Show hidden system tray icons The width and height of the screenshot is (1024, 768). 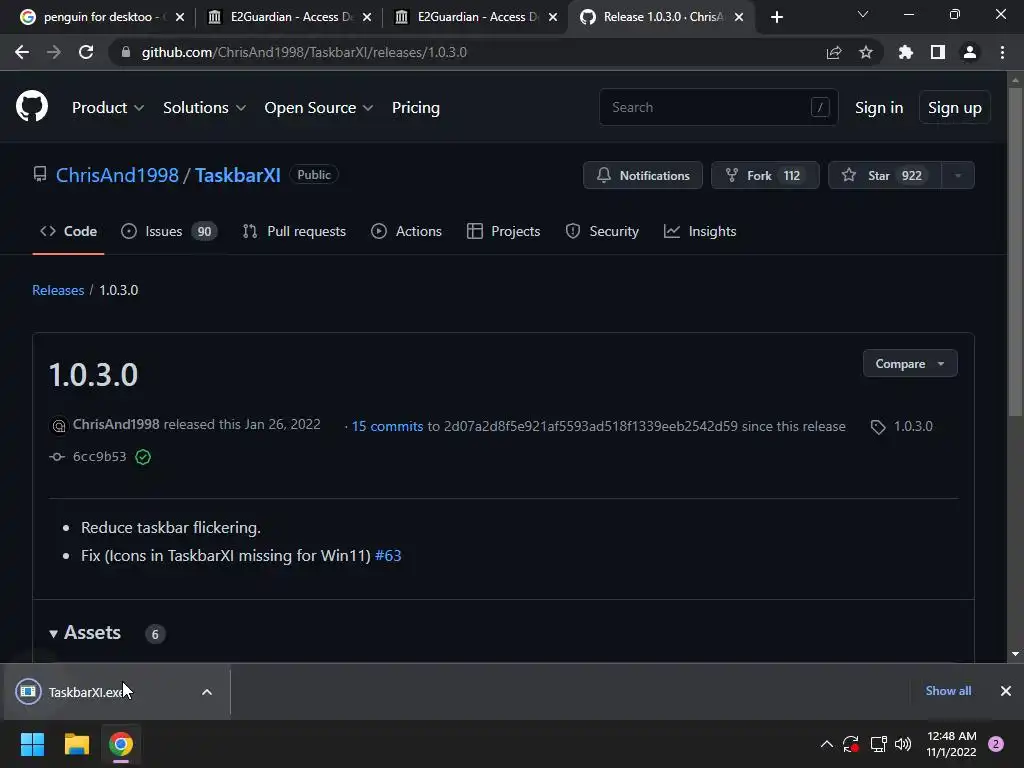click(x=826, y=744)
